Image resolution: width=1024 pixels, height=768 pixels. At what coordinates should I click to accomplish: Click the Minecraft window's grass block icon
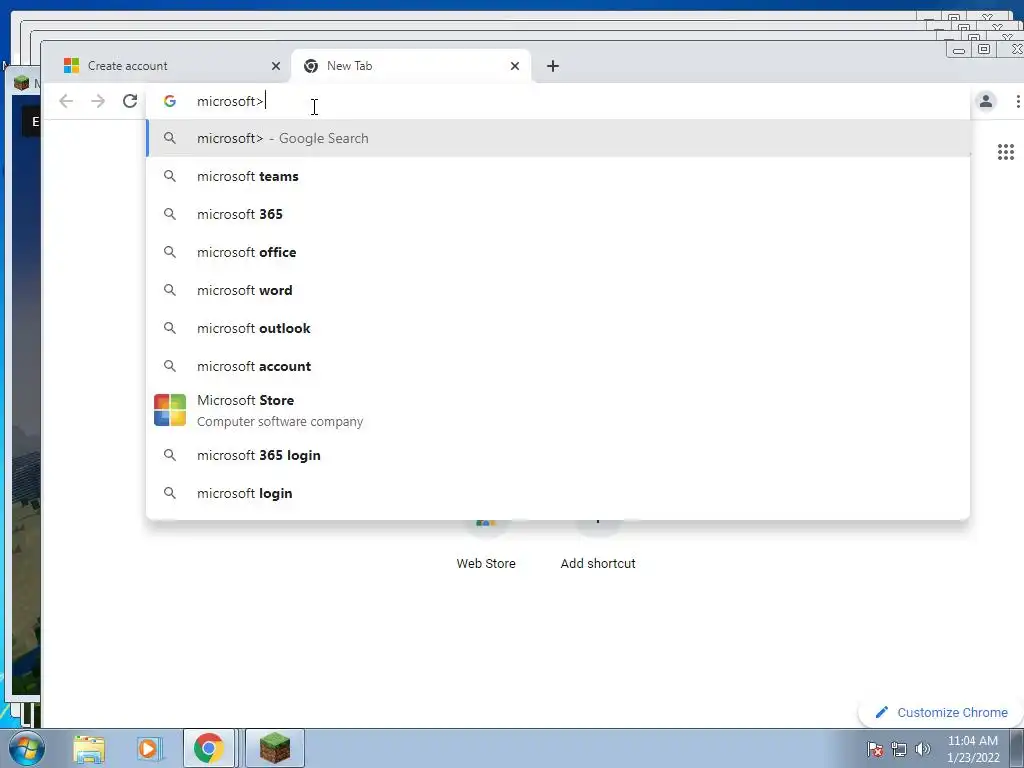click(x=22, y=83)
